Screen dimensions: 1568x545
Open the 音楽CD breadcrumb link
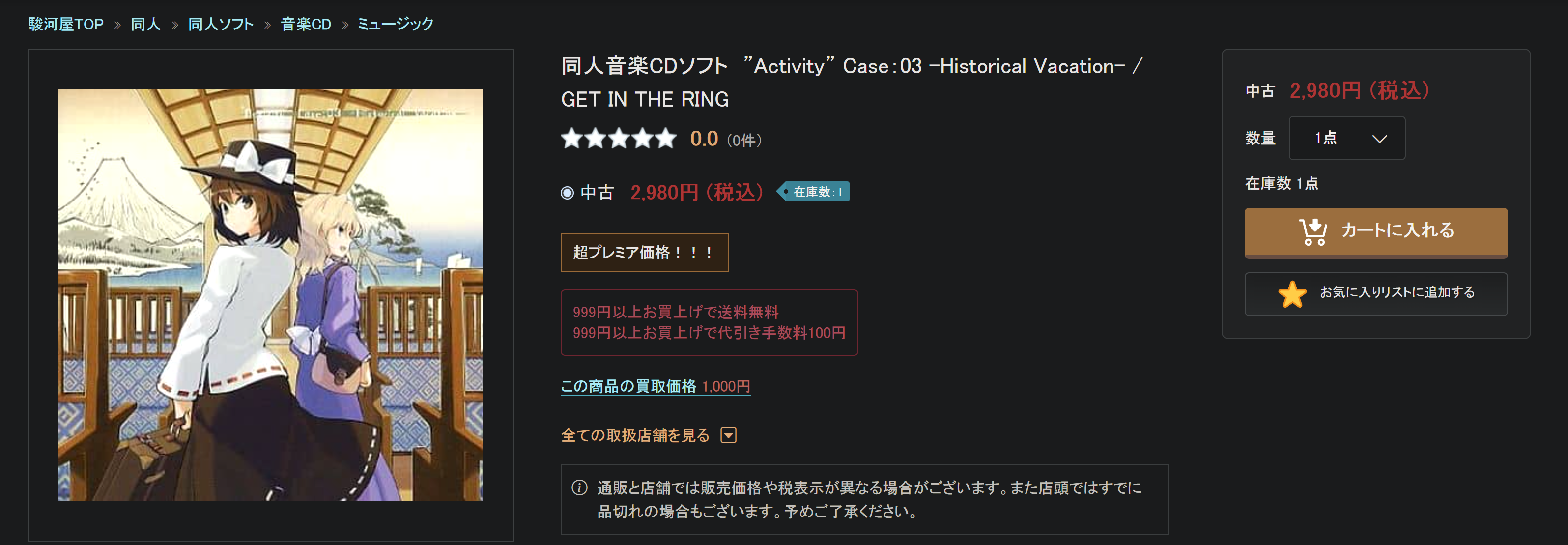coord(306,25)
